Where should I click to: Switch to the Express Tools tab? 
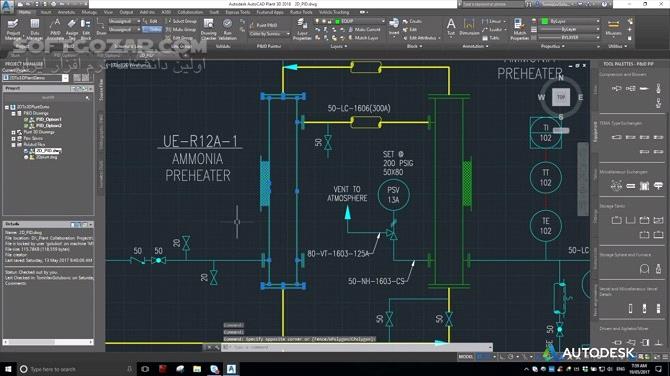(x=238, y=12)
